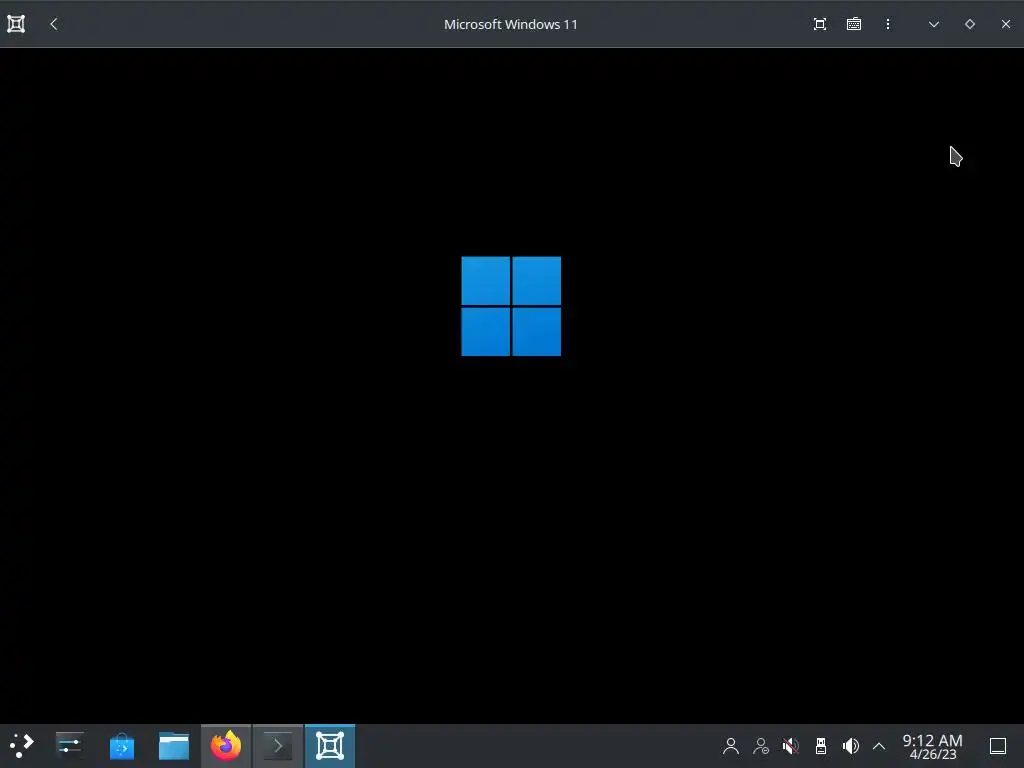Viewport: 1024px width, 768px height.
Task: Click the user with minus tray icon
Action: click(x=761, y=746)
